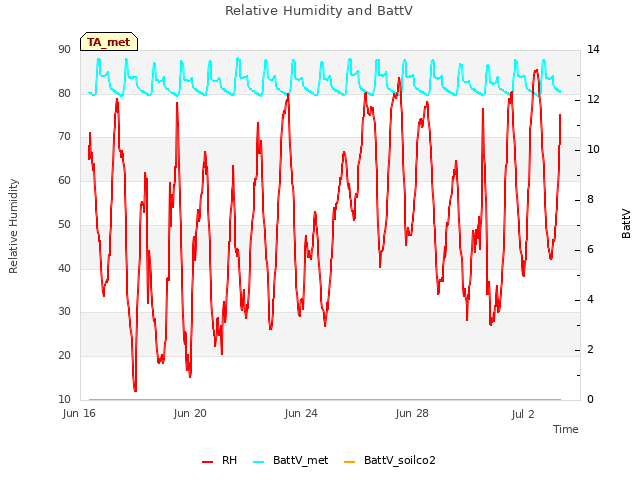Click the highest RH peak after Jul 2

click(x=536, y=71)
